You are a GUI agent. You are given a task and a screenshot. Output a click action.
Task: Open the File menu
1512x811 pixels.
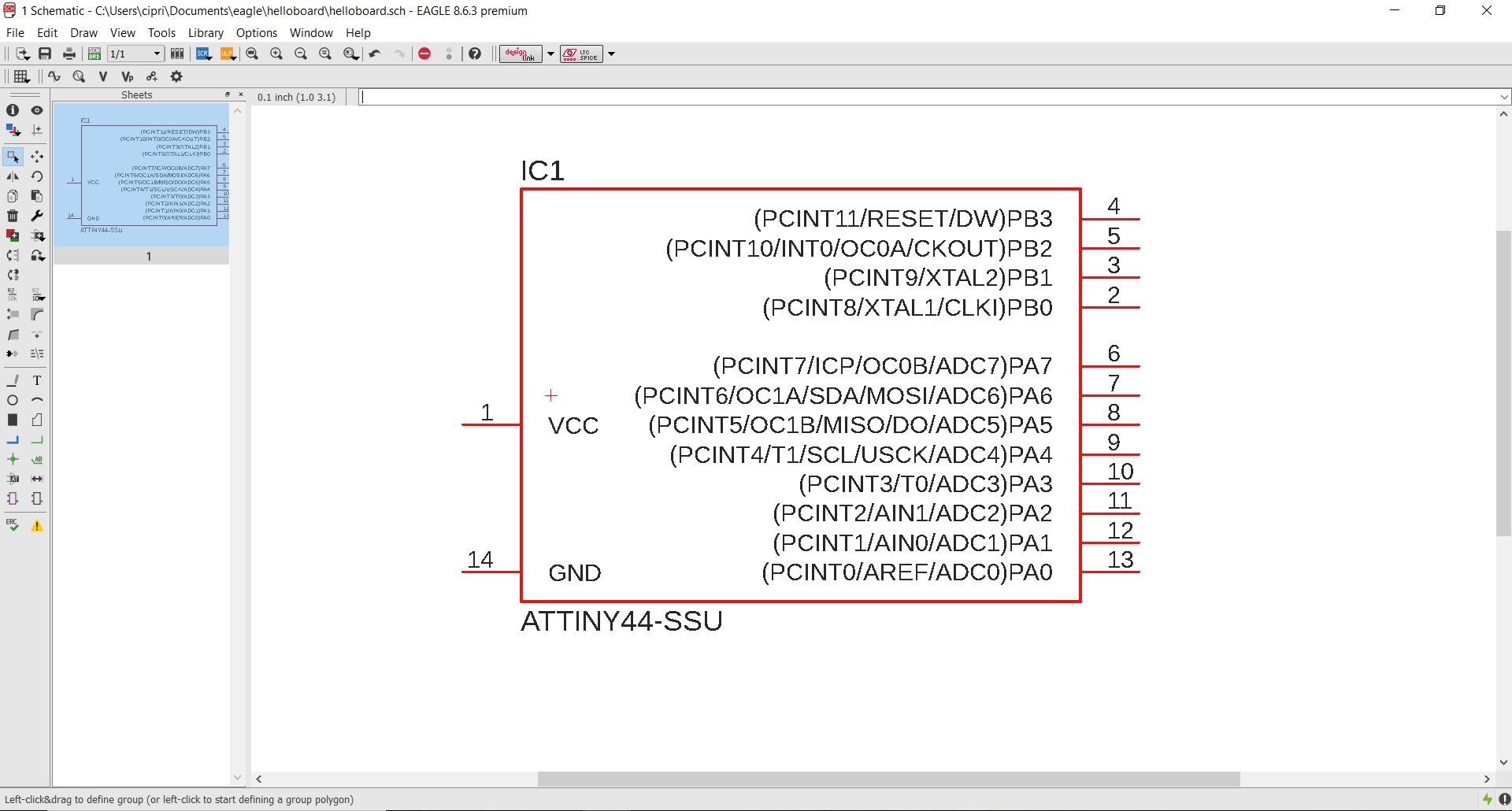pyautogui.click(x=15, y=32)
